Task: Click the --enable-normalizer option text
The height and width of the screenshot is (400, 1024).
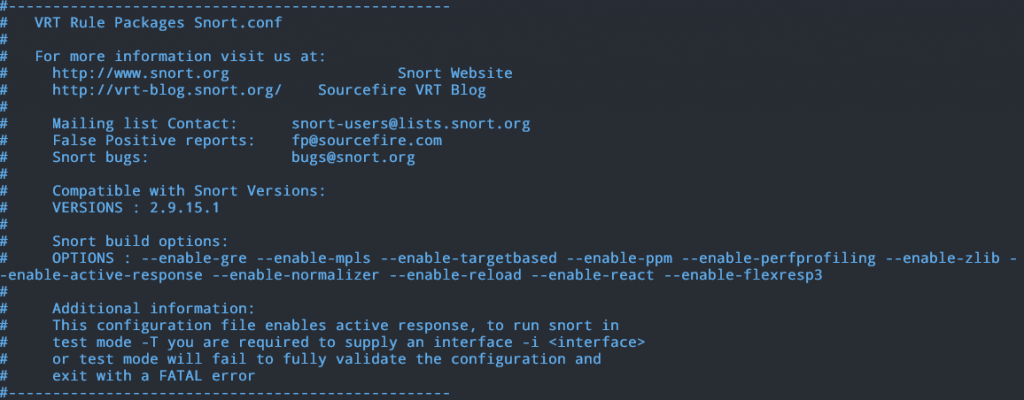Action: point(296,275)
